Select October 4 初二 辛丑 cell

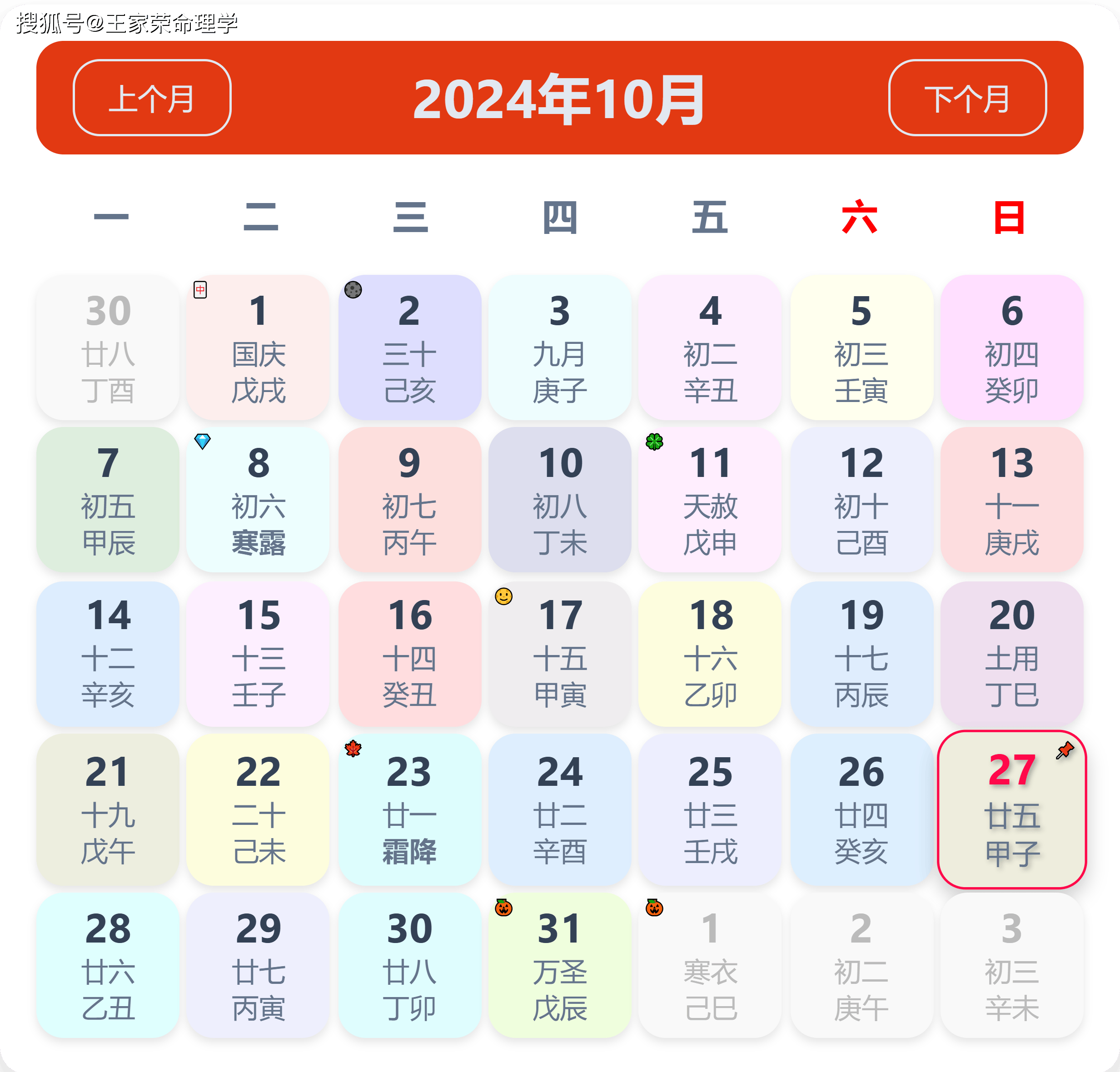coord(710,347)
